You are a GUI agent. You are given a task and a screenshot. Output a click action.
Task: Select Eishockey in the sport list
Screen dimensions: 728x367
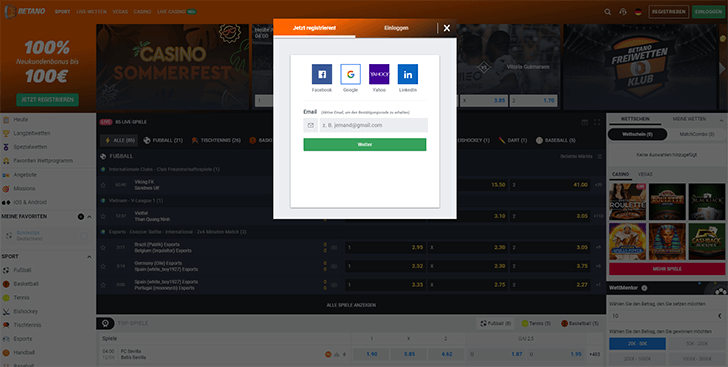coord(26,311)
